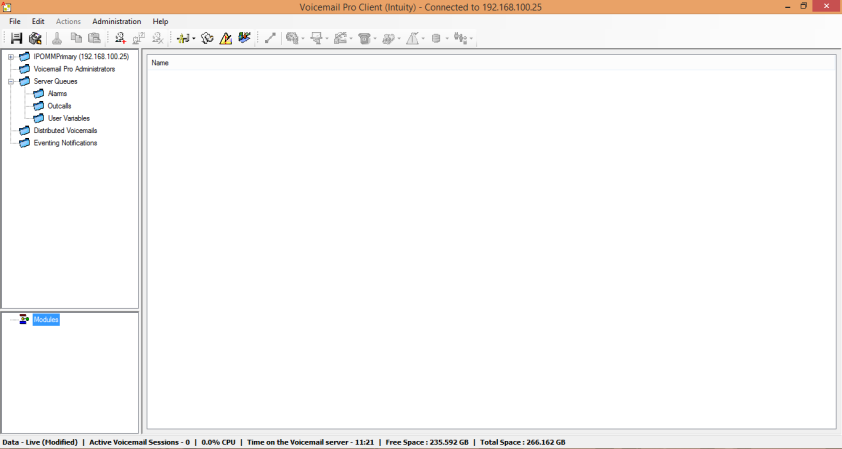Open dropdown arrow beside Mailbox Actions icon

326,39
